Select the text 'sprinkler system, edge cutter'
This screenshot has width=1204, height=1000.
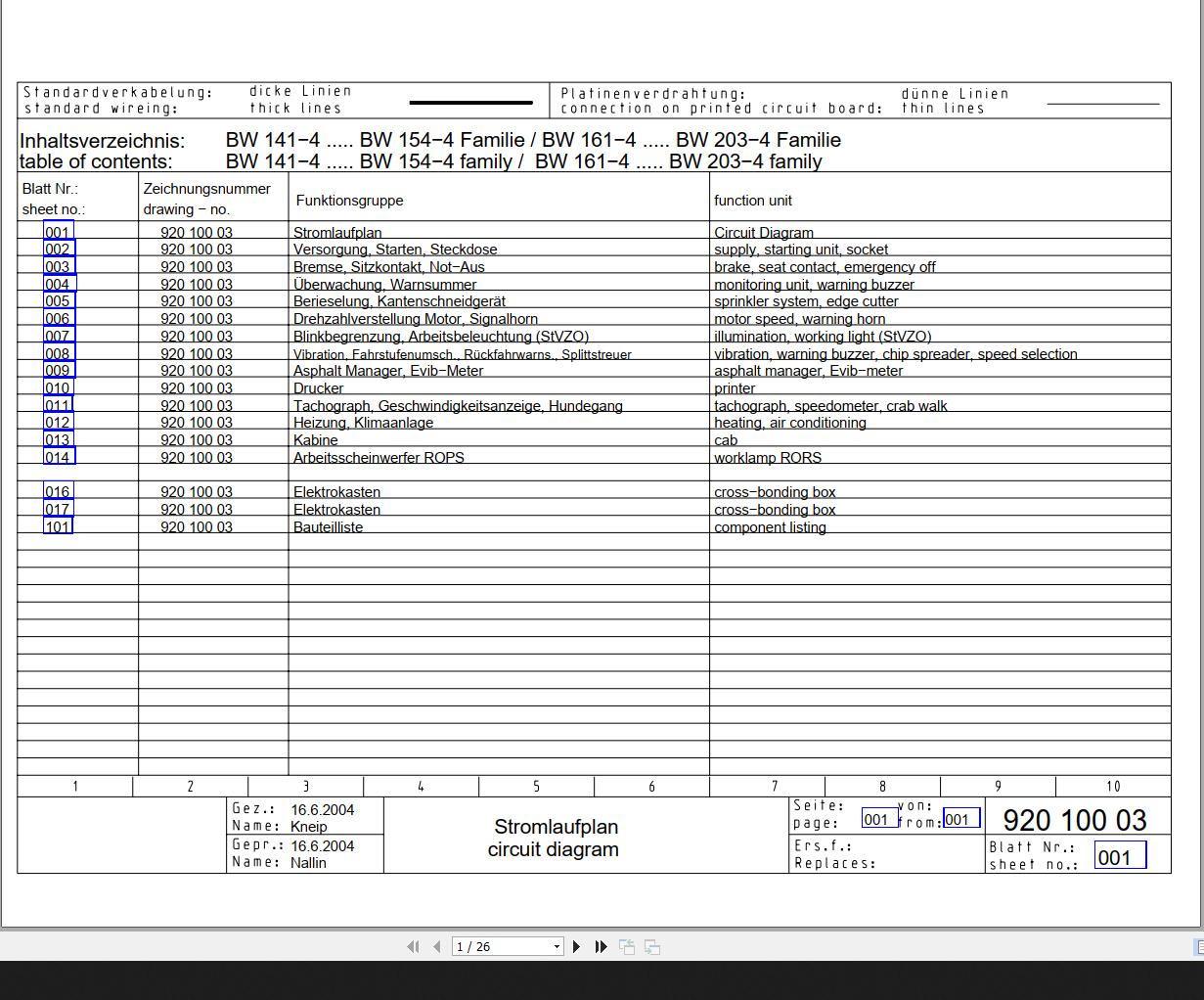[806, 301]
